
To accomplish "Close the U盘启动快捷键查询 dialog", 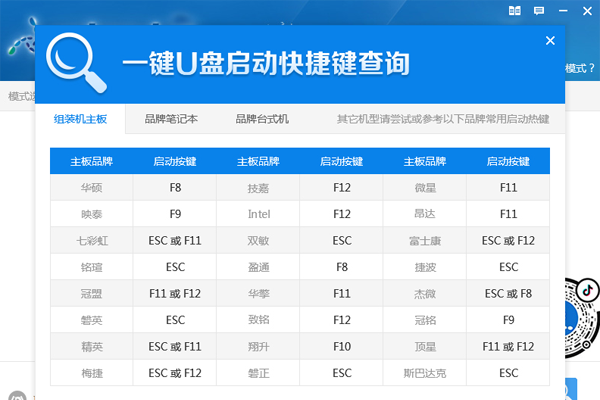I will pos(550,41).
